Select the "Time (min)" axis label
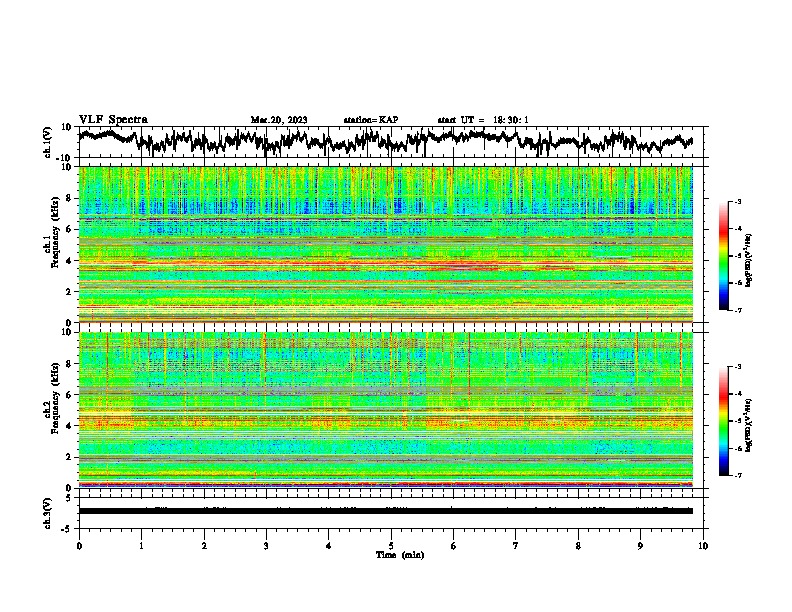This screenshot has height=612, width=792. (x=400, y=555)
